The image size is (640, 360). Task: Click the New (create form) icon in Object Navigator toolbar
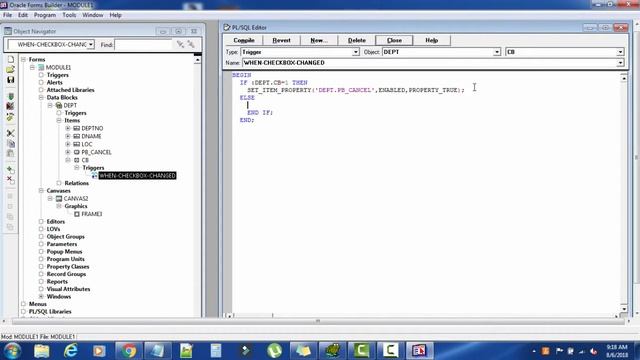click(11, 60)
